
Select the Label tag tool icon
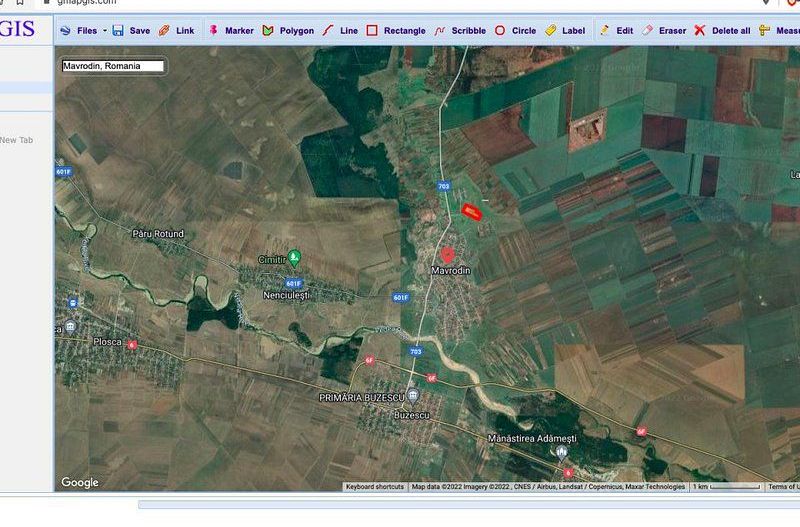click(551, 31)
